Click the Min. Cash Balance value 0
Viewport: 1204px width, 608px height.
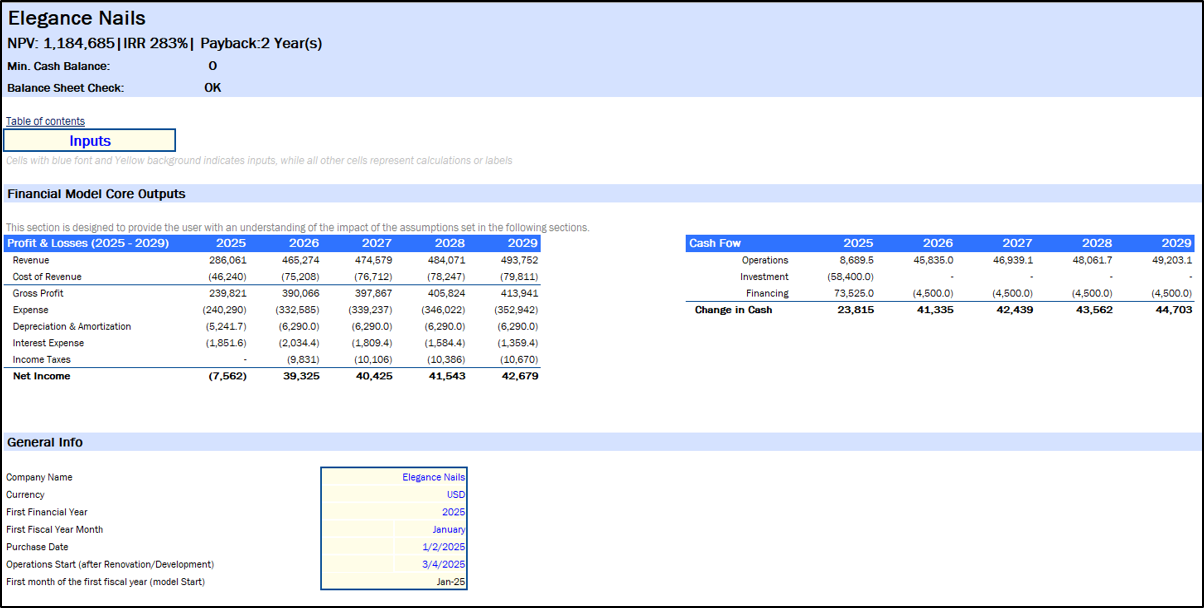(212, 66)
